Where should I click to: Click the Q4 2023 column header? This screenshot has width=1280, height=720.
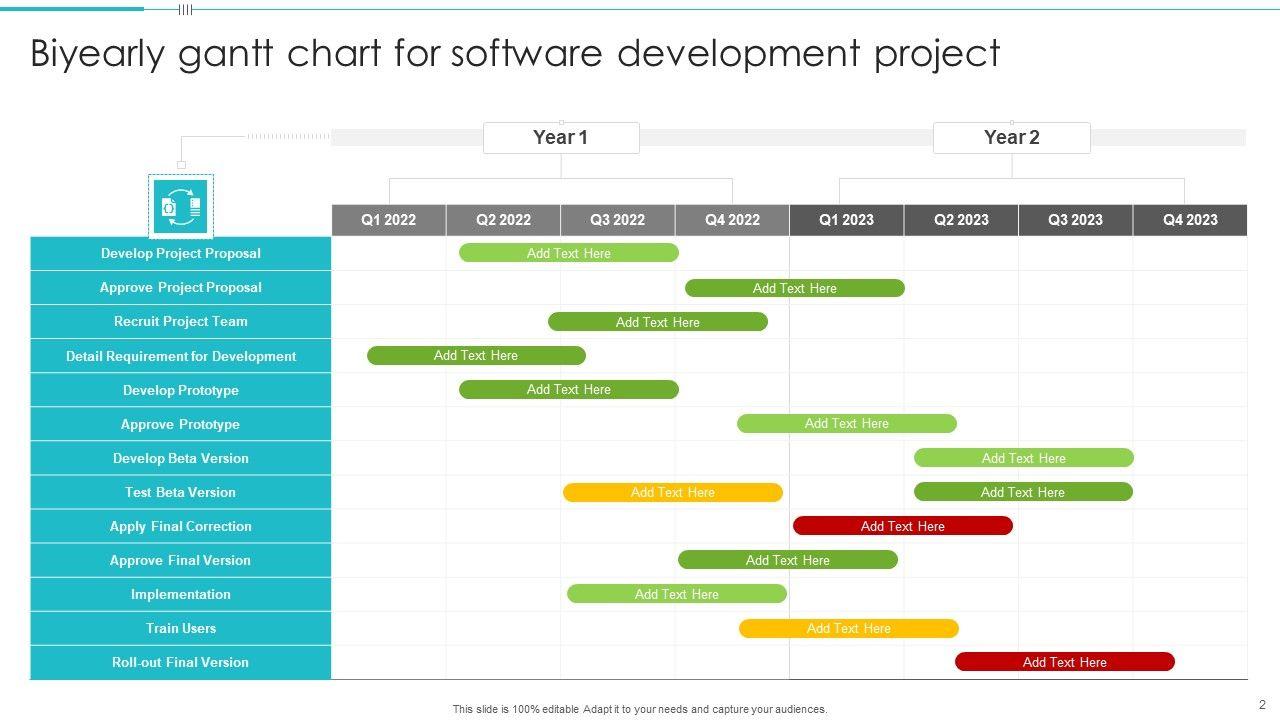[x=1190, y=220]
